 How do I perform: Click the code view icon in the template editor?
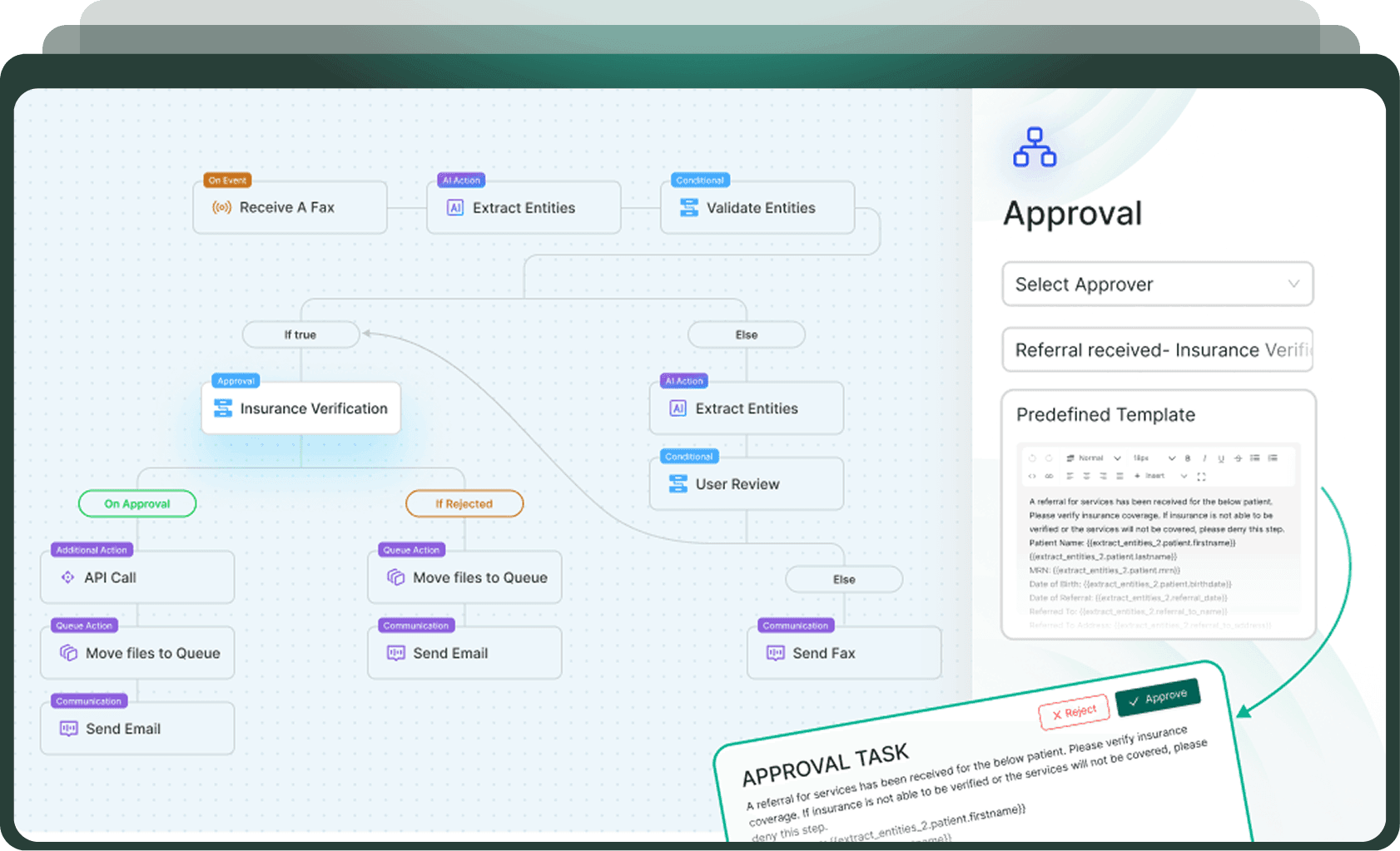coord(1032,476)
